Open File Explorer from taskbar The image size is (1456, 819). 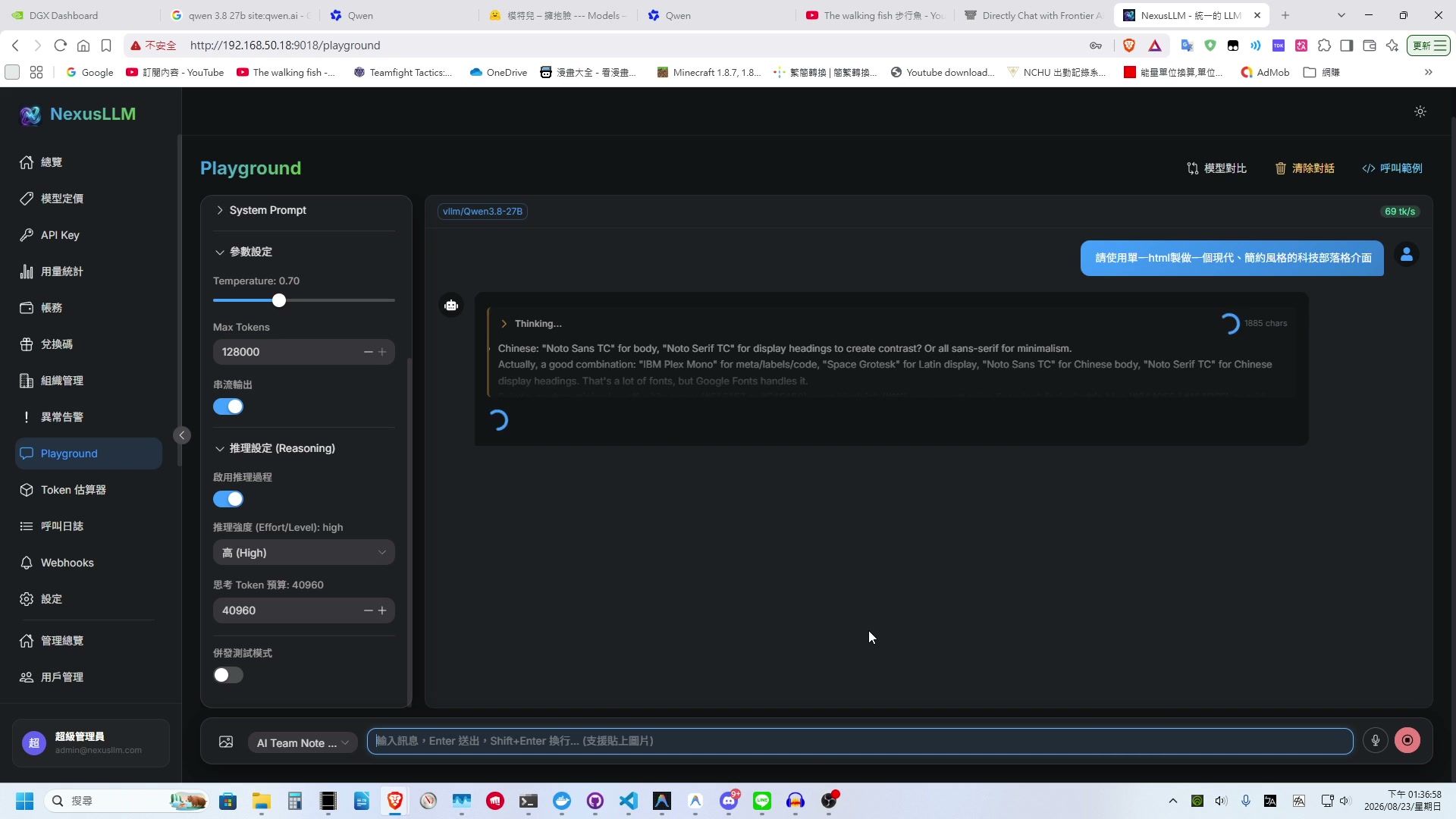(x=262, y=801)
